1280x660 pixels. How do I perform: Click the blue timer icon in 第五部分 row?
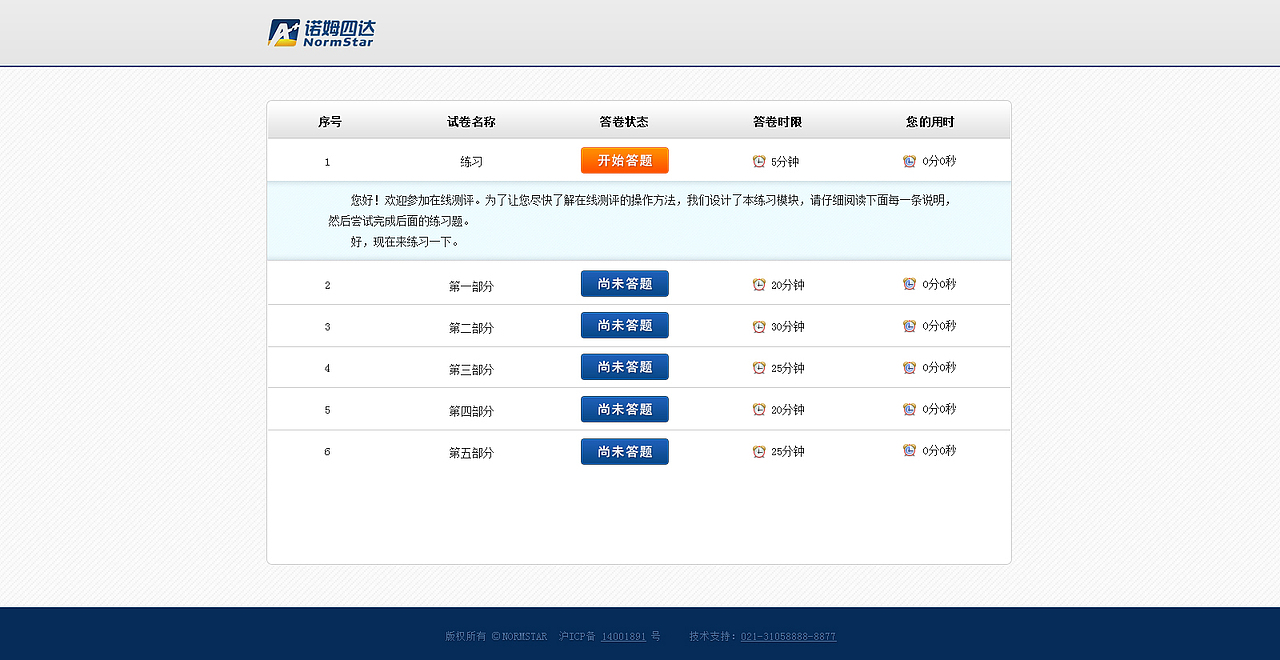908,451
